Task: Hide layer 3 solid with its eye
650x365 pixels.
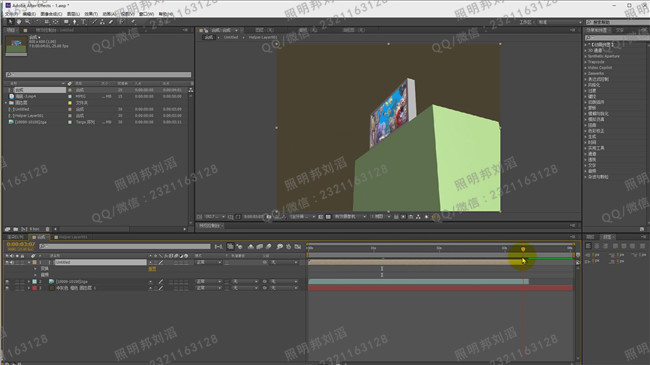Action: pos(7,287)
